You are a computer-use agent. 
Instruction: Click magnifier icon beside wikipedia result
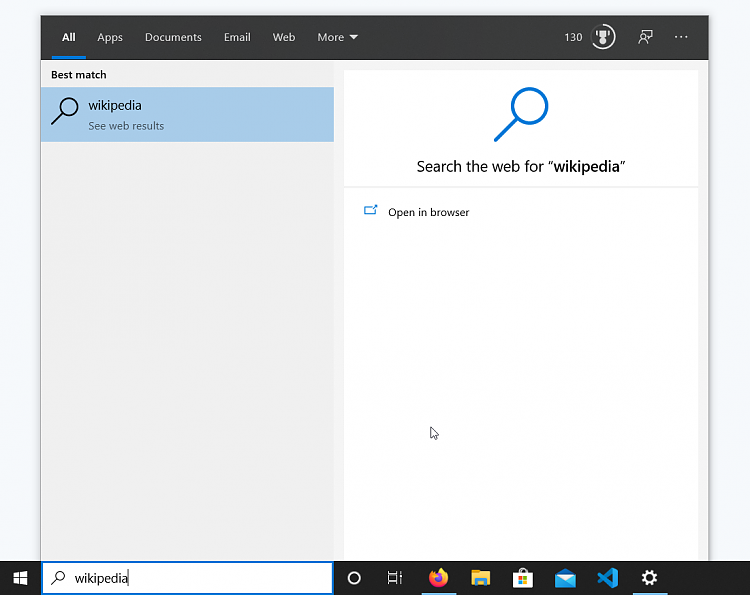coord(65,111)
